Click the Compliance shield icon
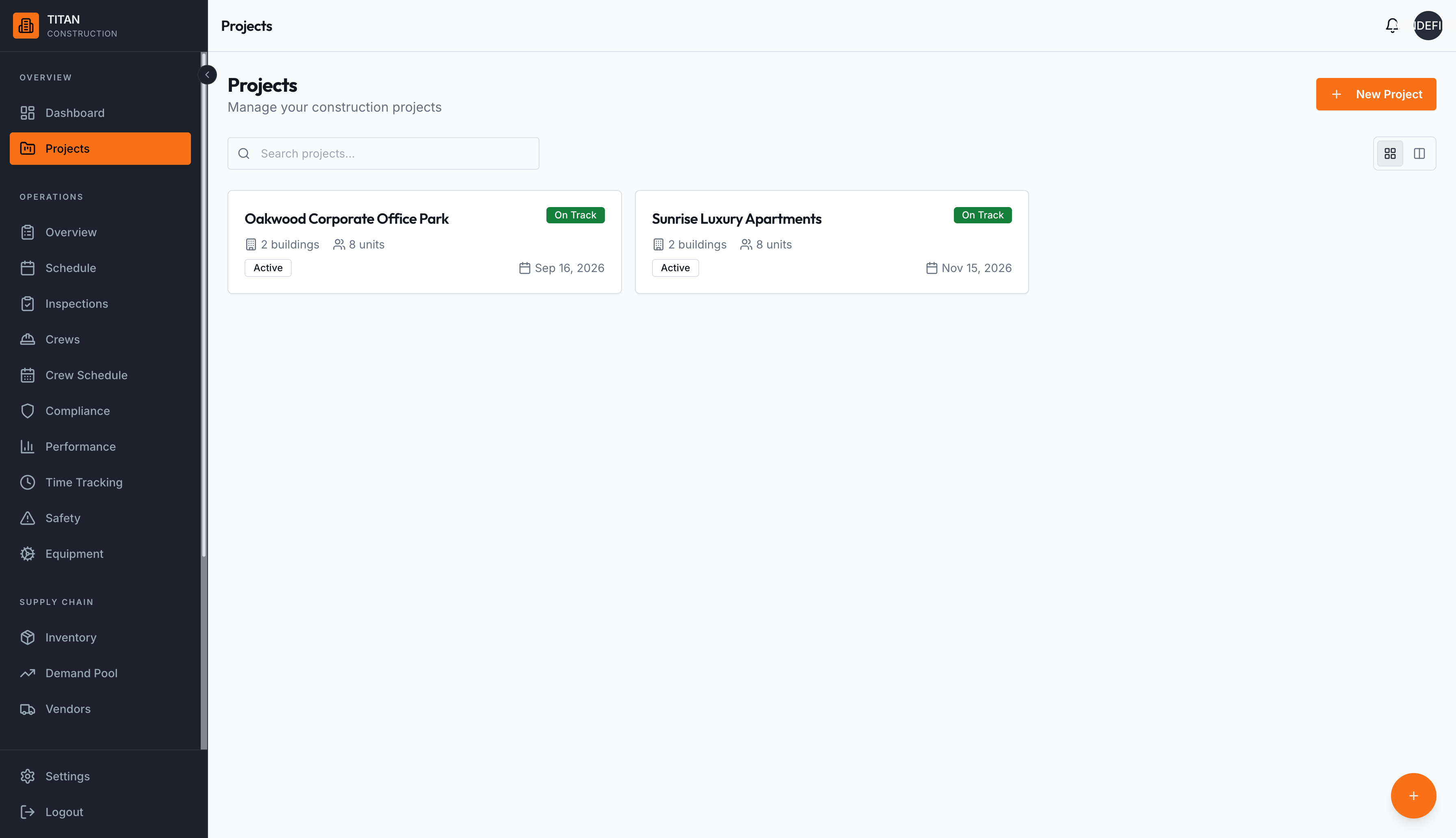The image size is (1456, 838). [x=28, y=410]
